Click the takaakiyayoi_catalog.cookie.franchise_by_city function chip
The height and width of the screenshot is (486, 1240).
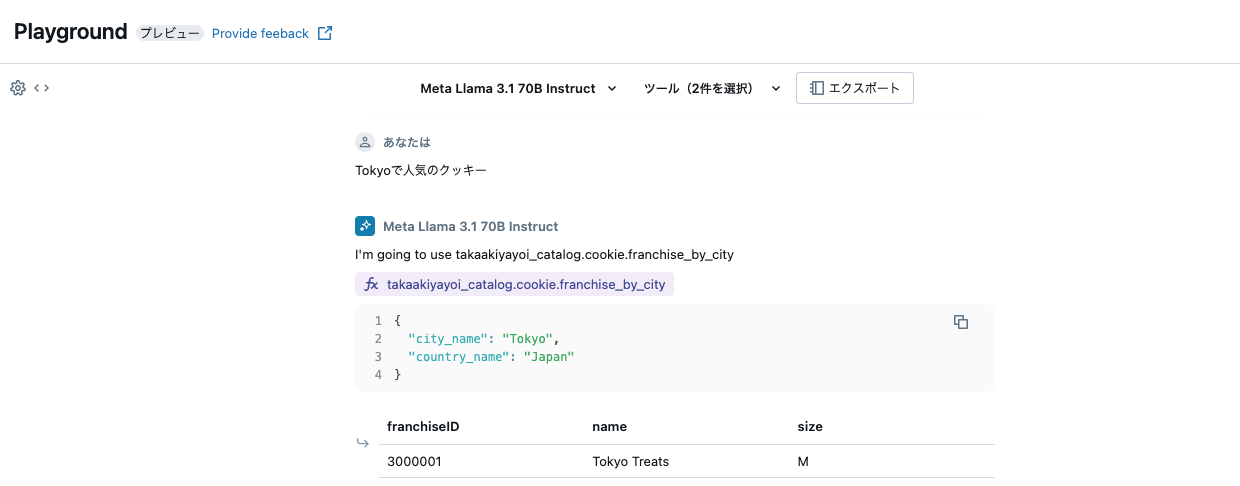point(515,285)
